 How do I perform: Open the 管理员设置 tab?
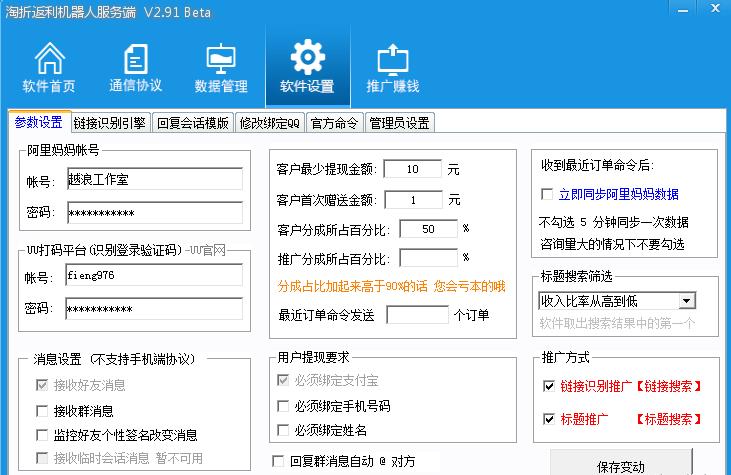pos(399,123)
